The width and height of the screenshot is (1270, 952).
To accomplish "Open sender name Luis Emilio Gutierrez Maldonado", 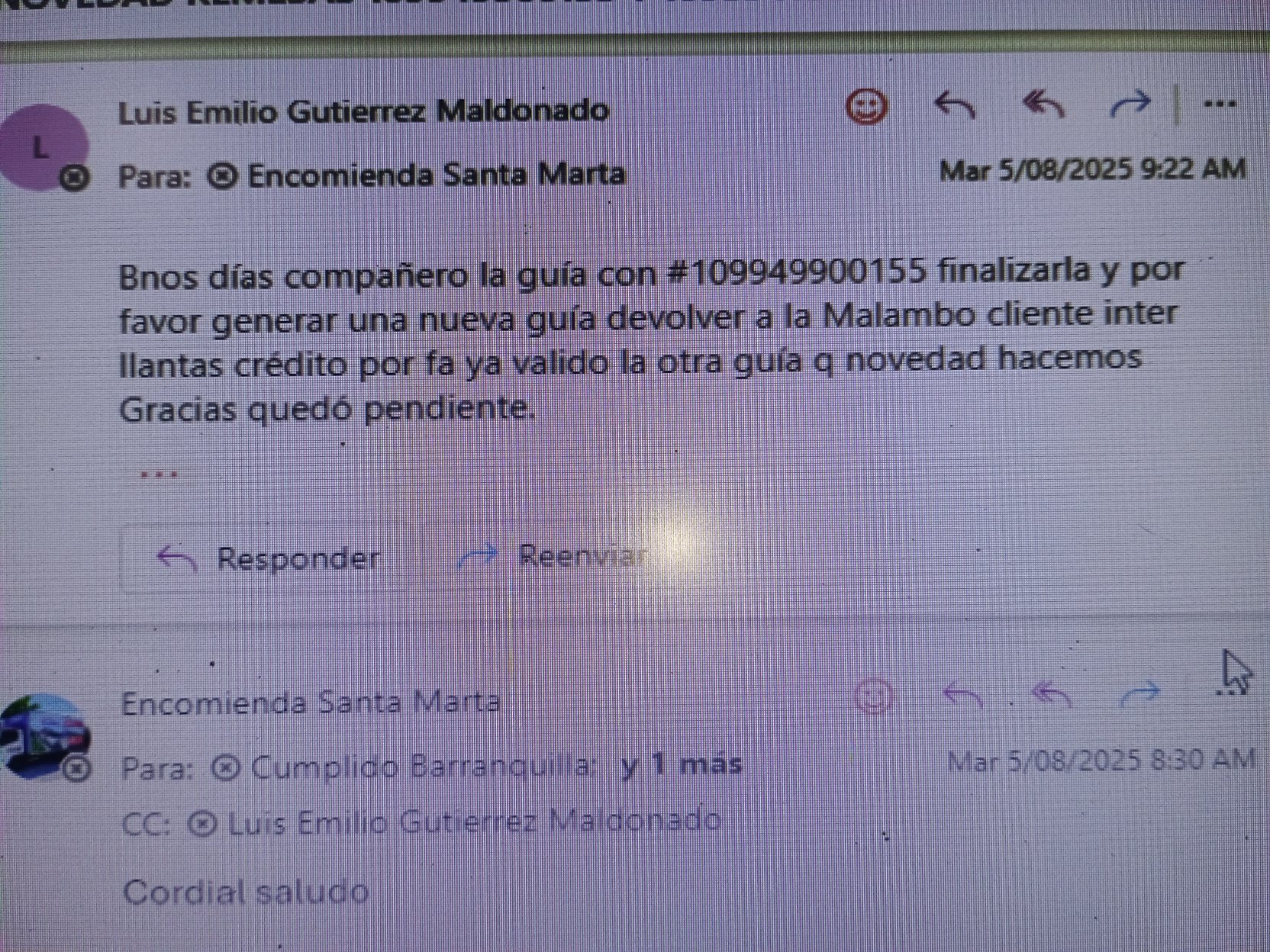I will pos(364,112).
